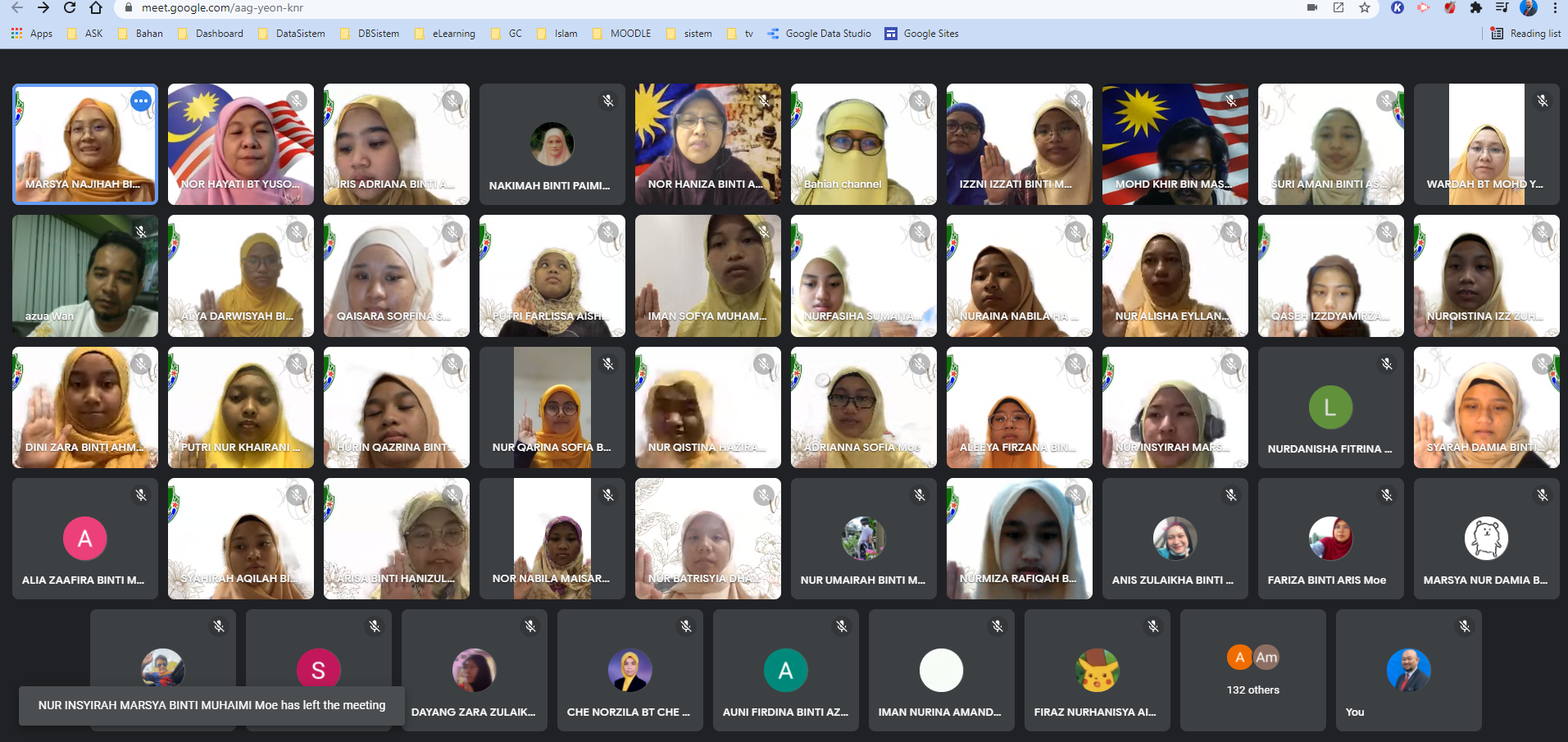Open the Chrome Extensions puzzle icon
The width and height of the screenshot is (1568, 742).
pyautogui.click(x=1476, y=8)
